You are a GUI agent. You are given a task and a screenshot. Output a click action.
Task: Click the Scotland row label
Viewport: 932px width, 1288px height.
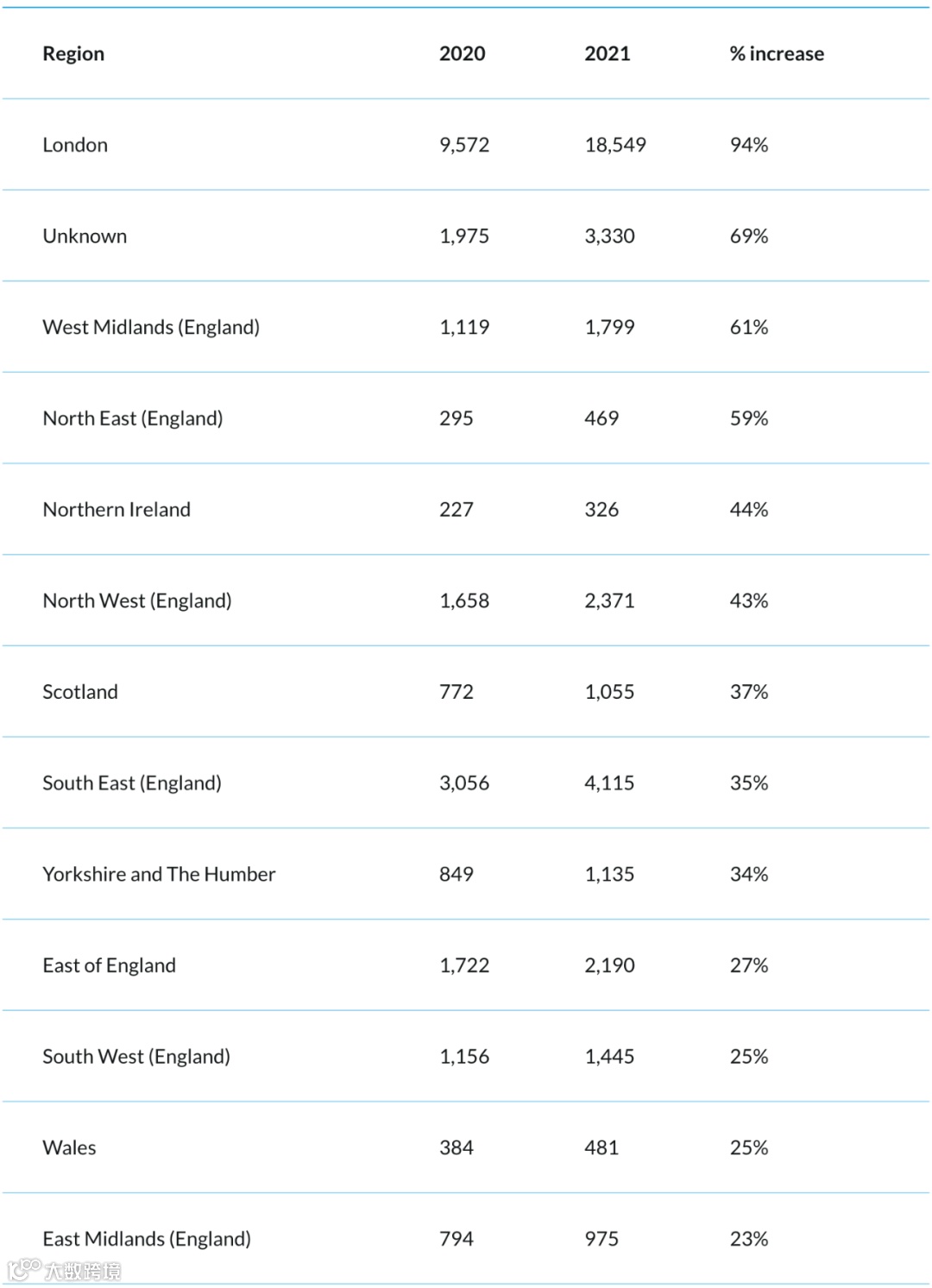pyautogui.click(x=80, y=692)
